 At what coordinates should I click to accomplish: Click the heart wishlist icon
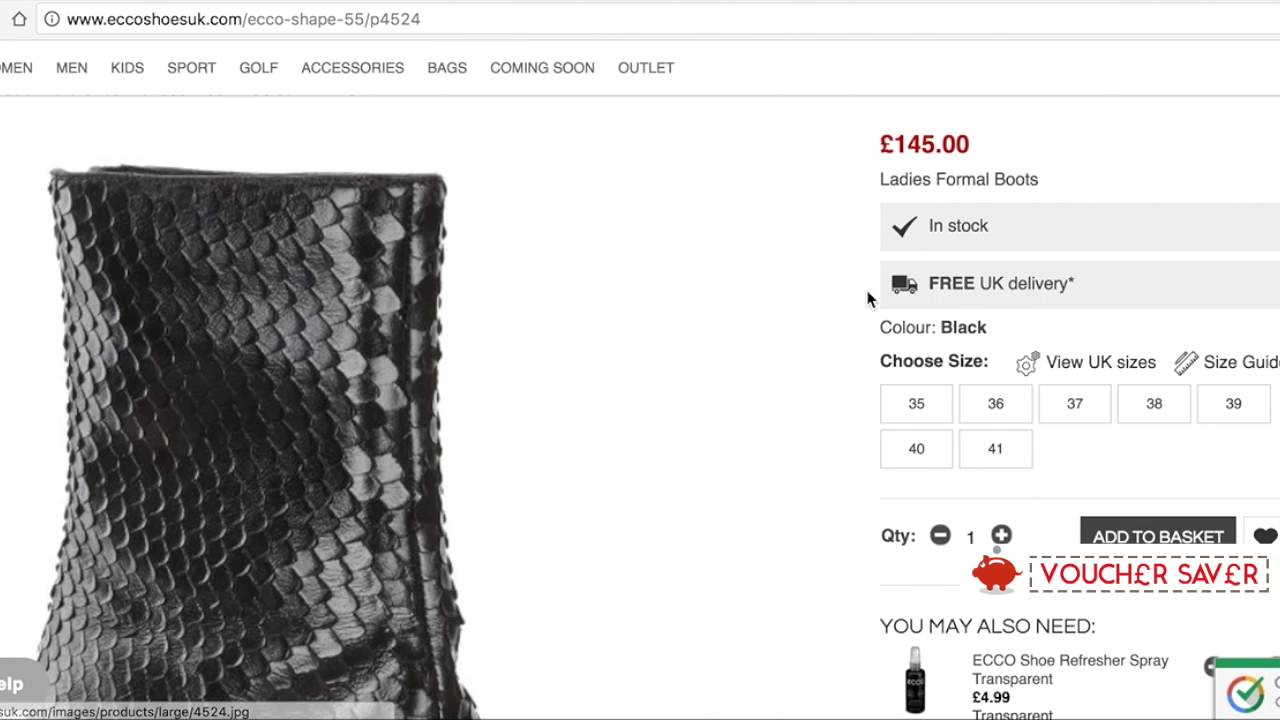tap(1264, 536)
